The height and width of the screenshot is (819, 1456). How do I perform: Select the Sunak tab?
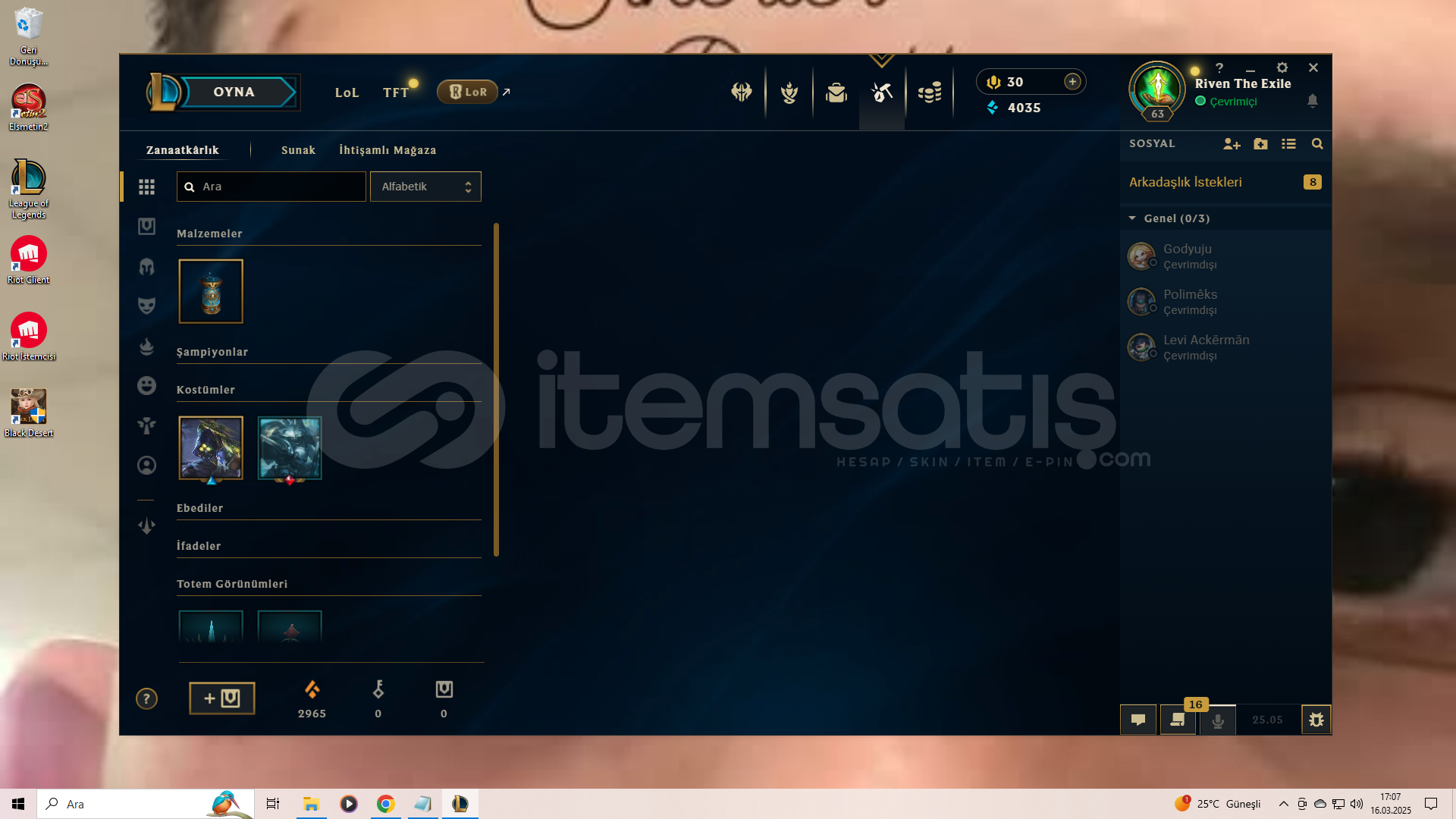298,150
